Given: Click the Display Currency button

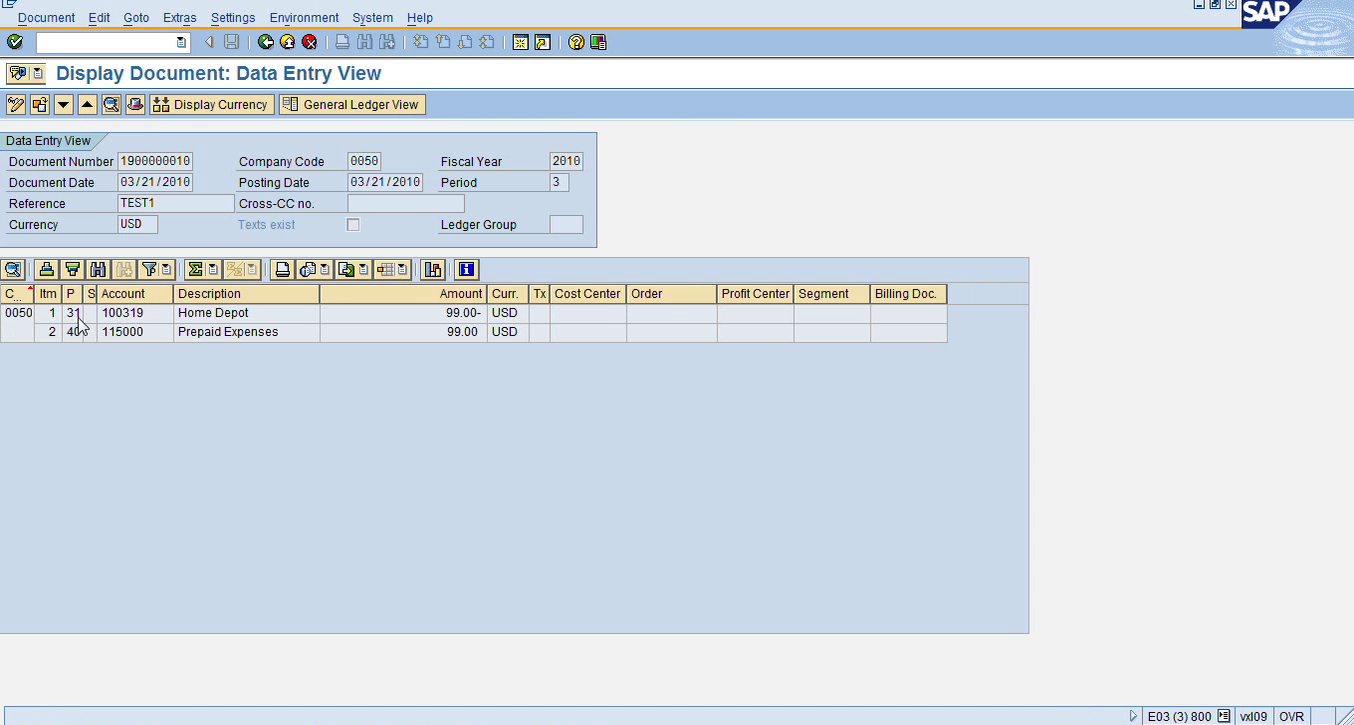Looking at the screenshot, I should pos(211,104).
